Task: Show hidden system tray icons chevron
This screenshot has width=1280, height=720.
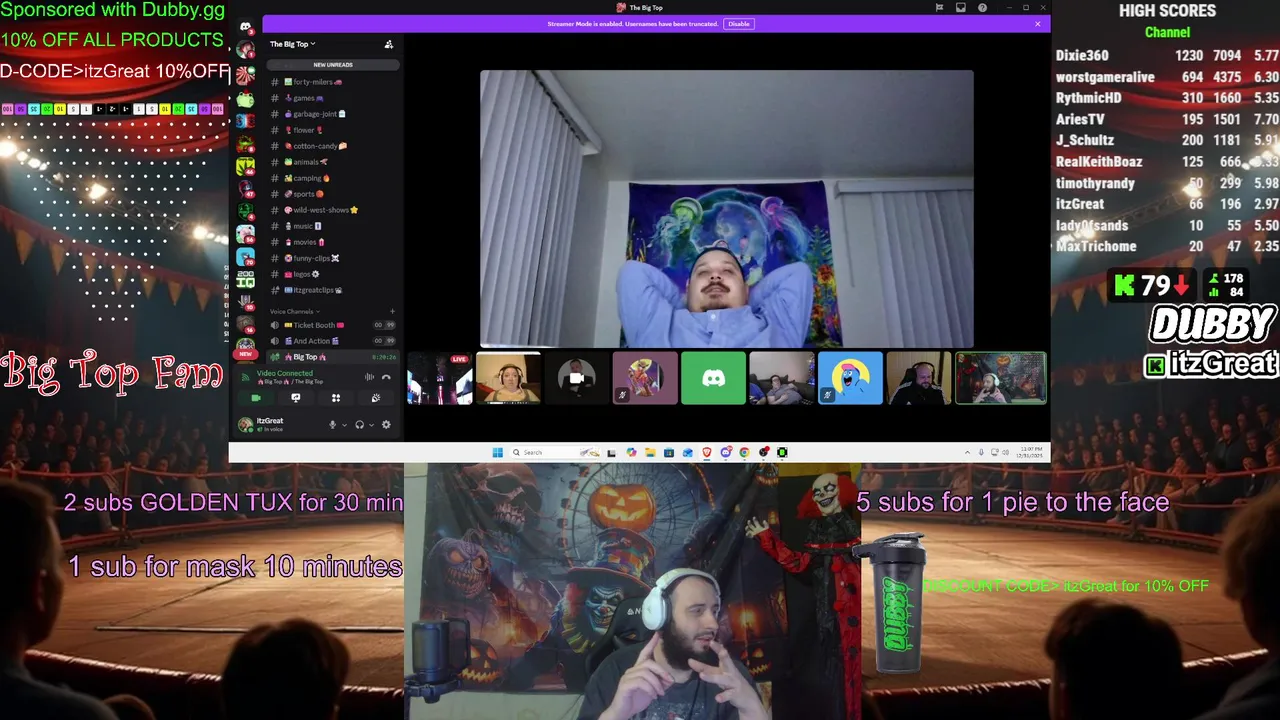Action: (x=967, y=452)
